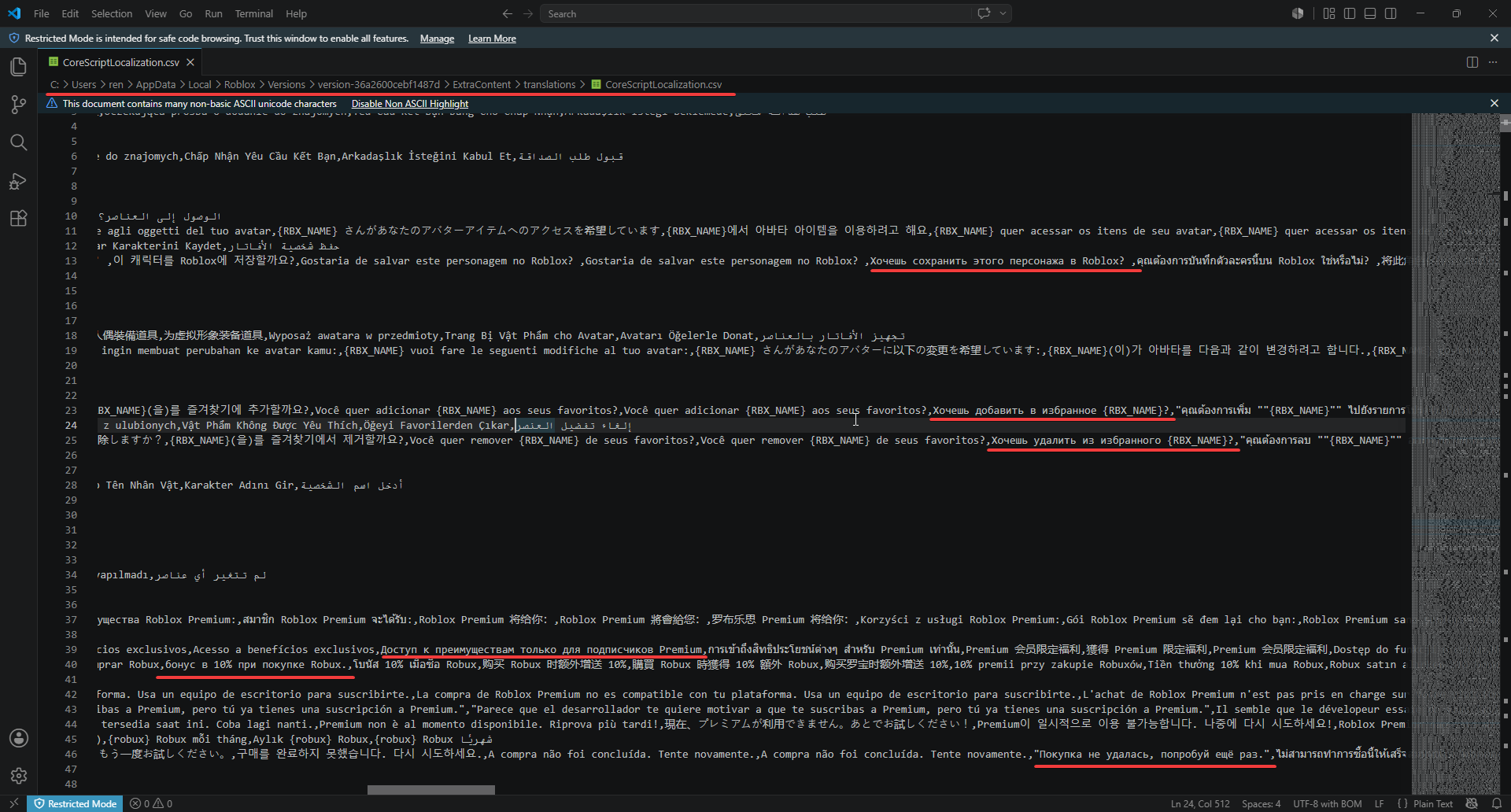The width and height of the screenshot is (1511, 812).
Task: Select AppData in the breadcrumb path
Action: pos(156,84)
